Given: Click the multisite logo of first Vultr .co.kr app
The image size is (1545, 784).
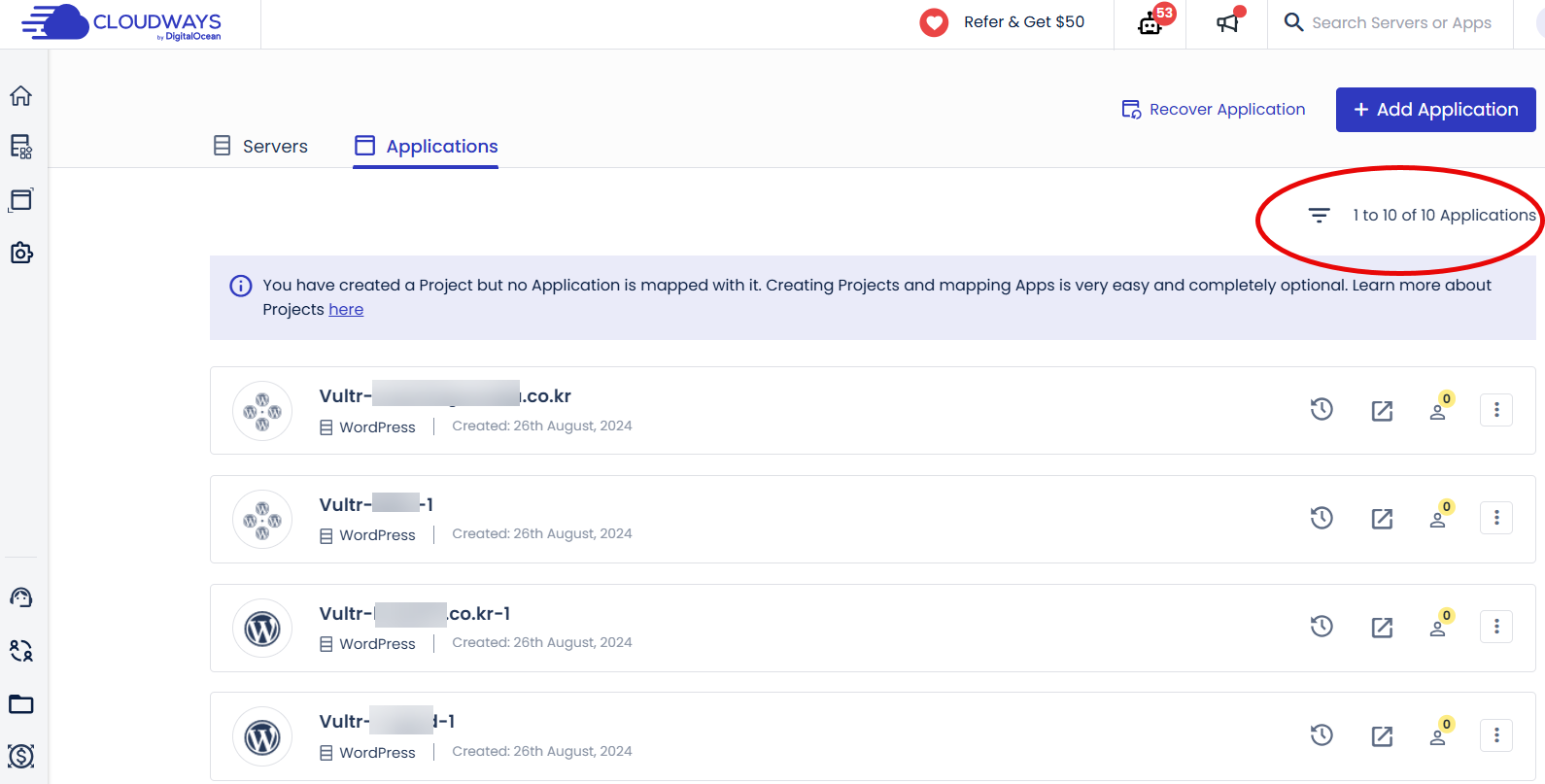Looking at the screenshot, I should [x=262, y=411].
